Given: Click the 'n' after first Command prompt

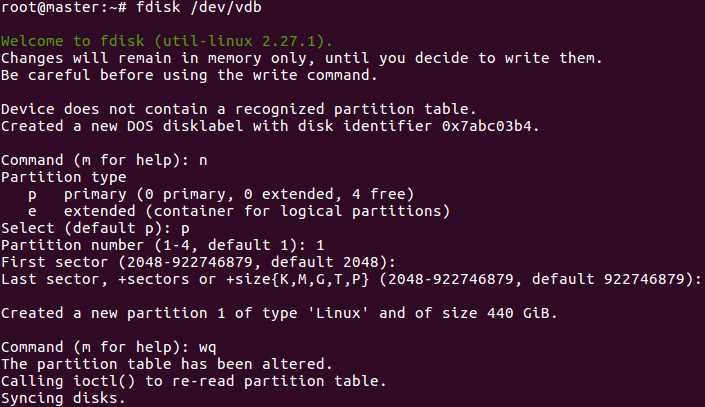Looking at the screenshot, I should coord(203,161).
